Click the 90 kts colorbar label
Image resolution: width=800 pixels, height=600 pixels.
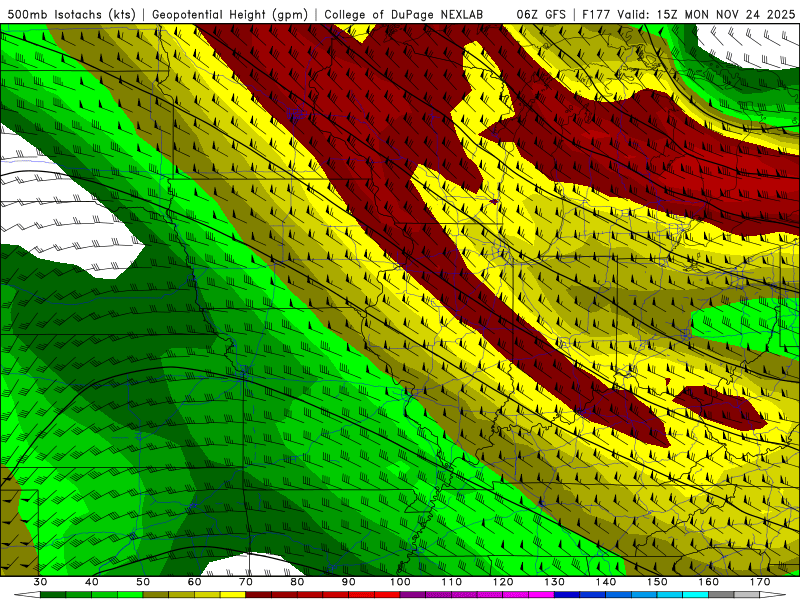[x=349, y=582]
